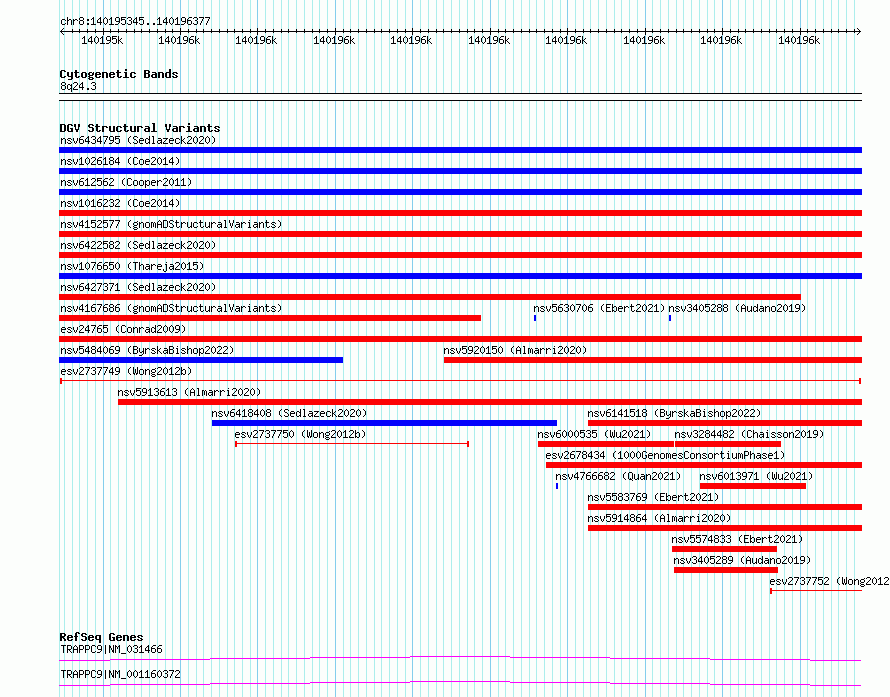
Task: Click the thin red line under esv2737752
Action: click(816, 591)
